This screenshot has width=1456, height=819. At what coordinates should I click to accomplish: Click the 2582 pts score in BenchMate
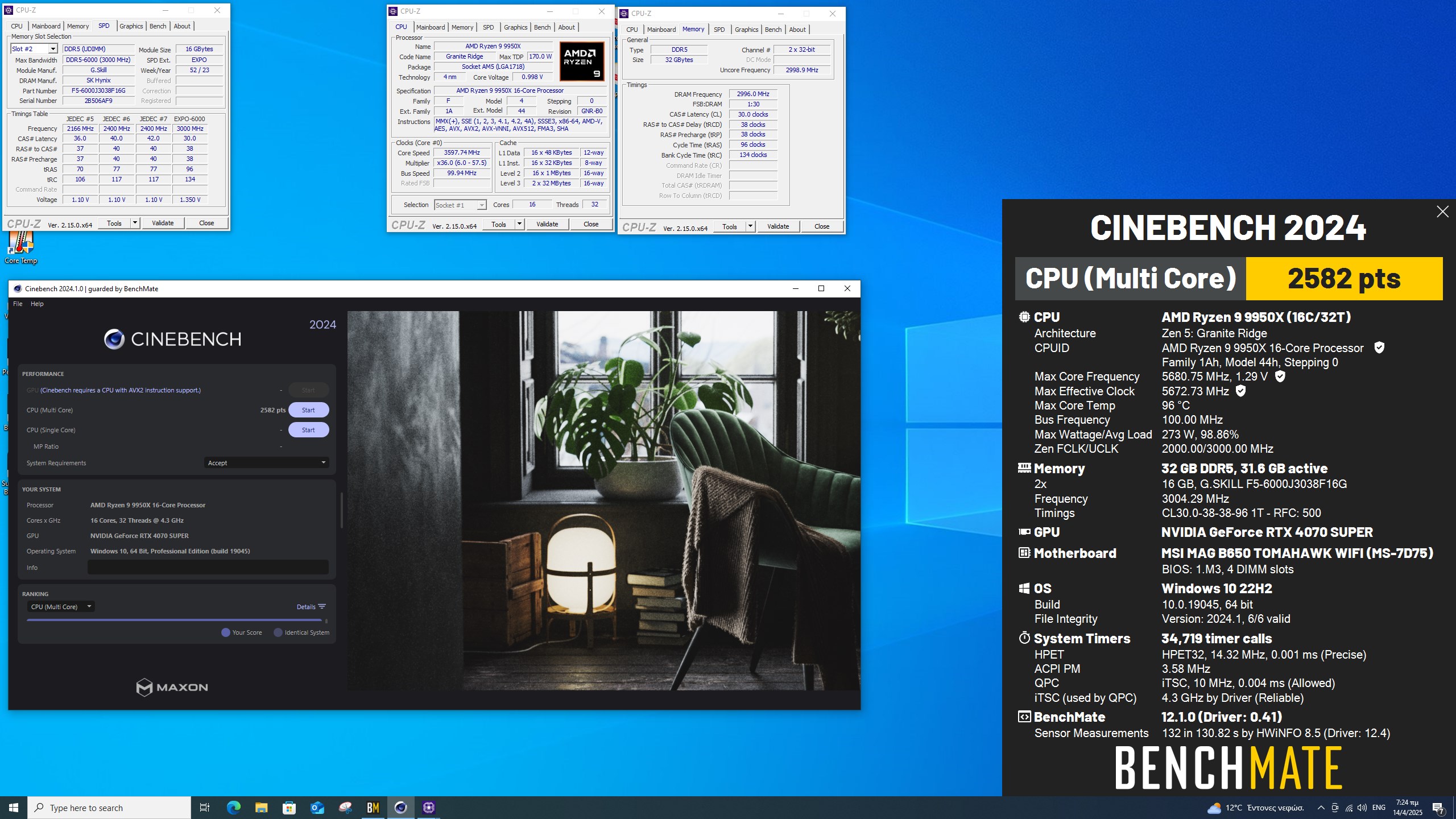point(1344,279)
